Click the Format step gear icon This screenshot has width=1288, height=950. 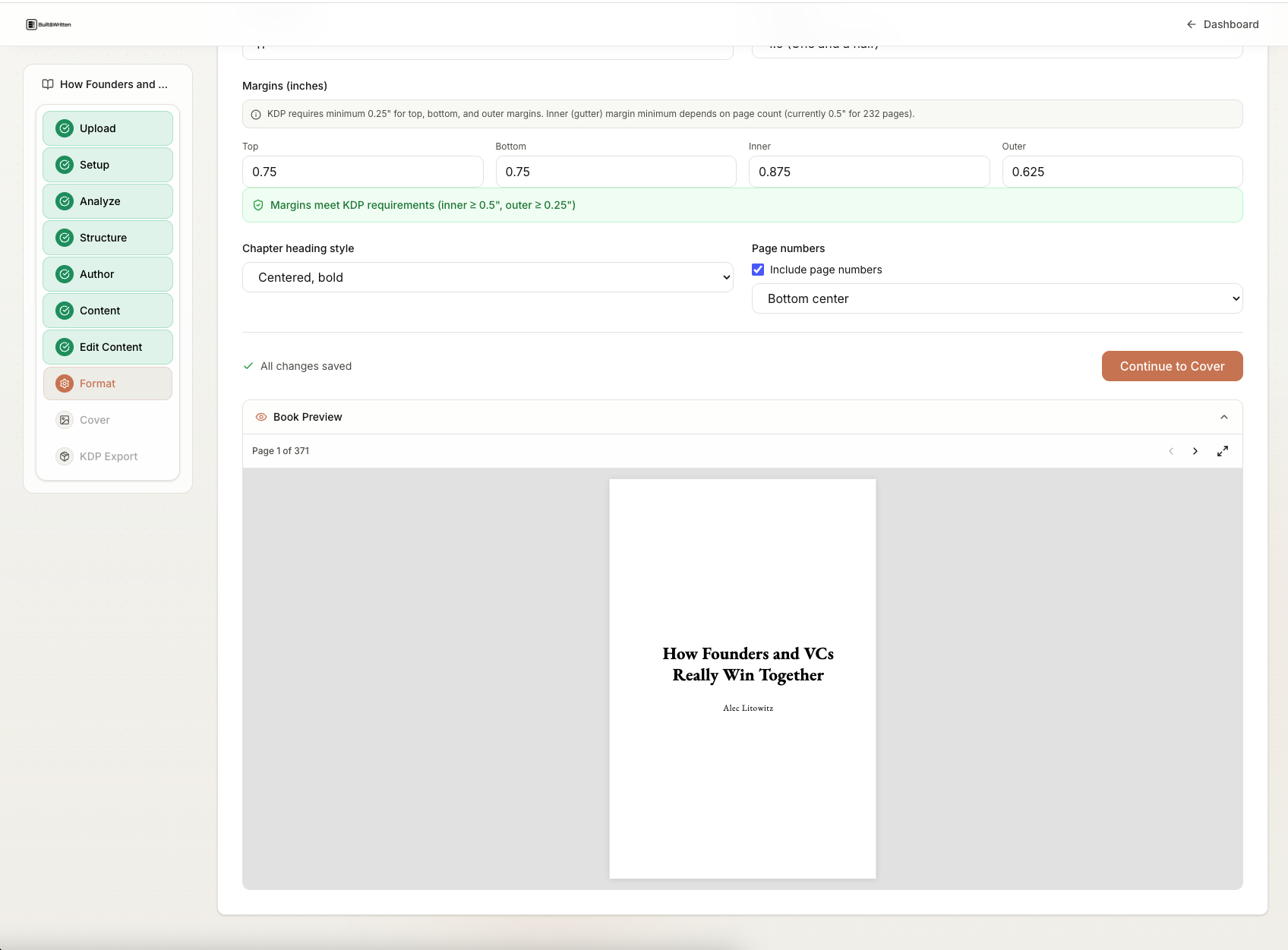[x=65, y=383]
